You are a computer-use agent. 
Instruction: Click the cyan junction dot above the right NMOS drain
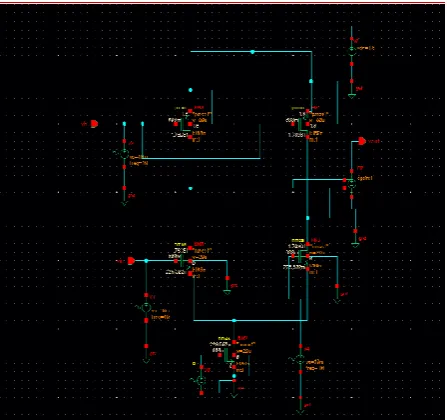[x=308, y=218]
